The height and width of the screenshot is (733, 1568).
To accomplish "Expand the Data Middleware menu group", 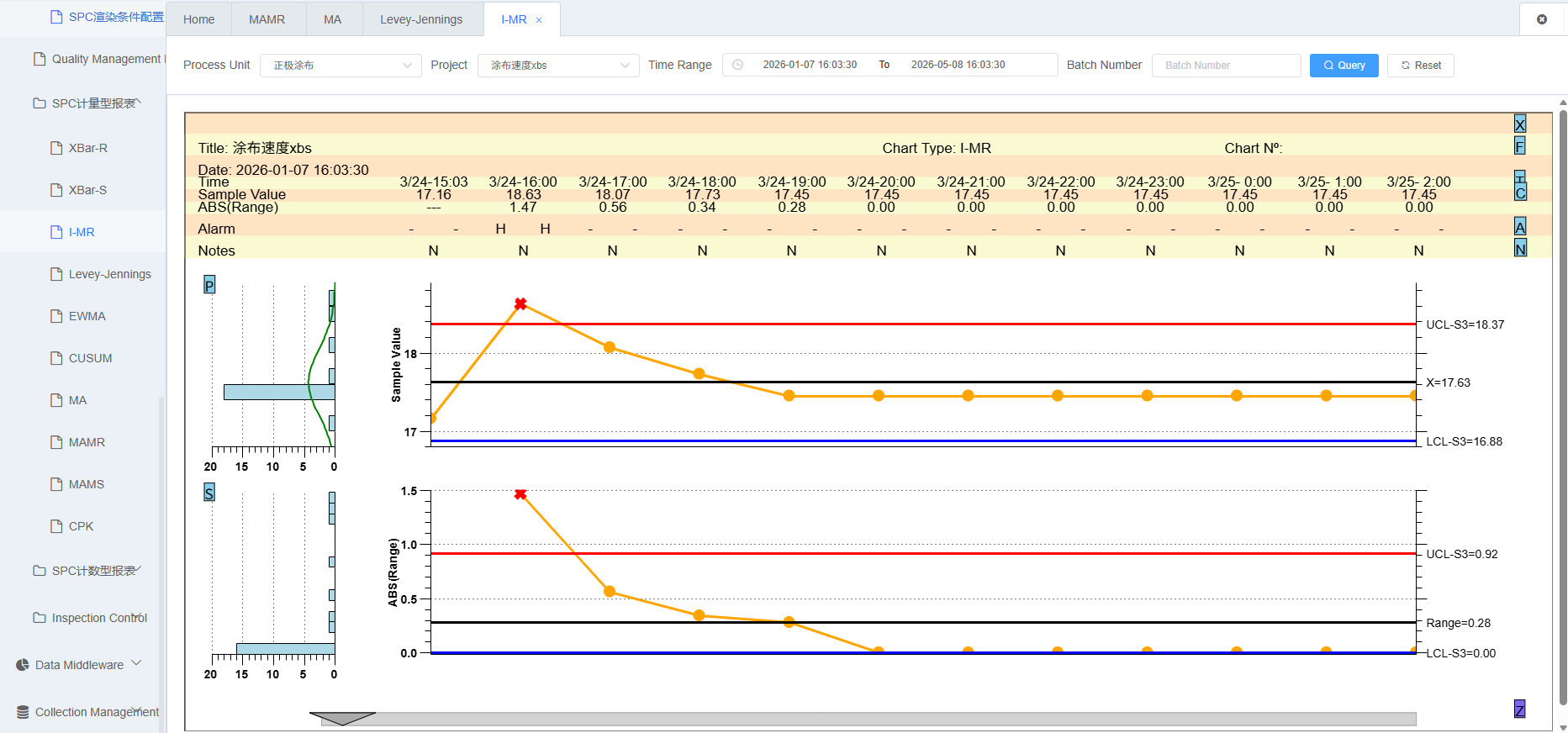I will click(x=84, y=665).
